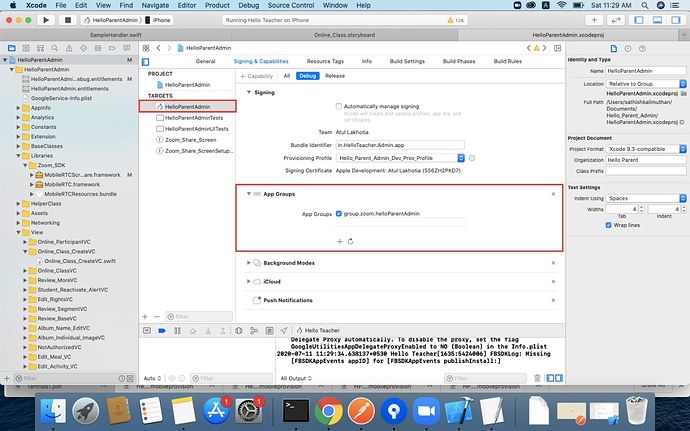Click the Run (play) button

click(x=46, y=20)
